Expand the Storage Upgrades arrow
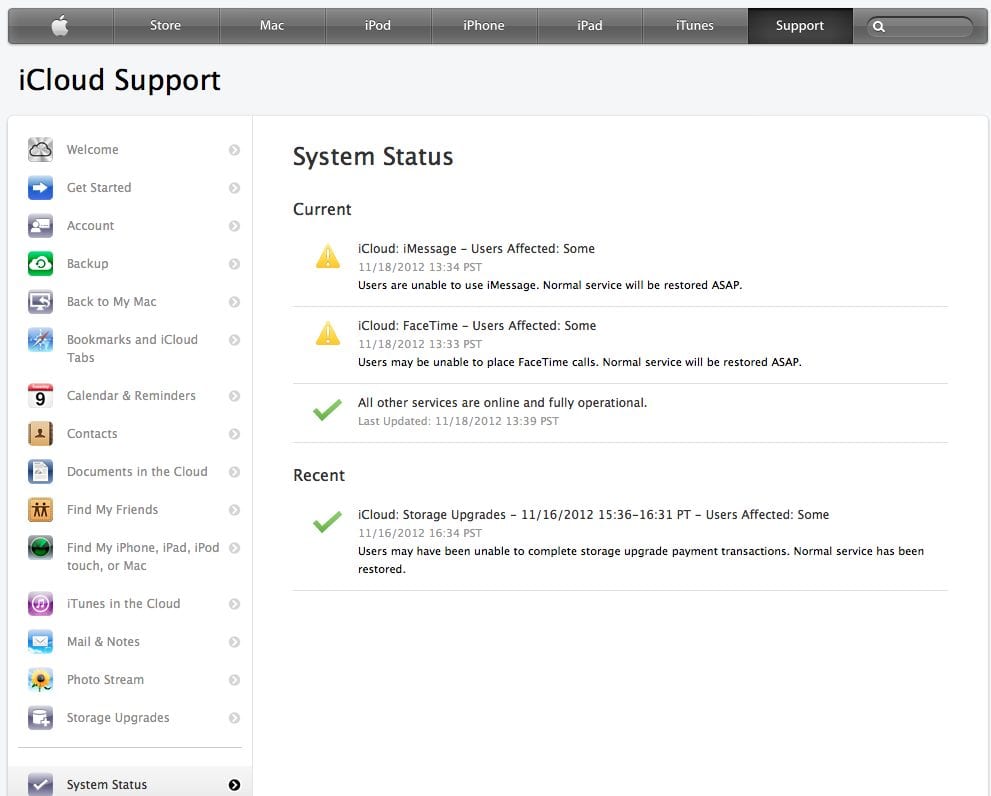Screen dimensions: 991x796 (234, 718)
